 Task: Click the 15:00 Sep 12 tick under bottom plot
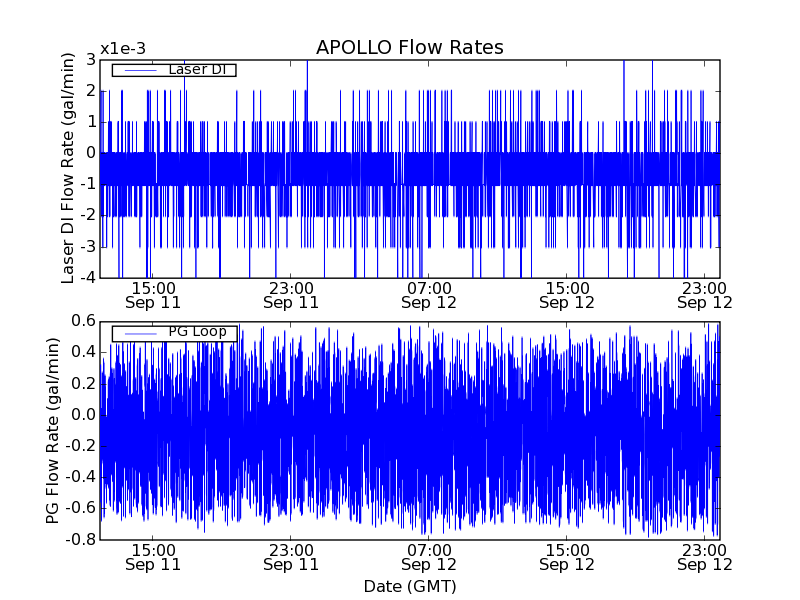point(567,557)
